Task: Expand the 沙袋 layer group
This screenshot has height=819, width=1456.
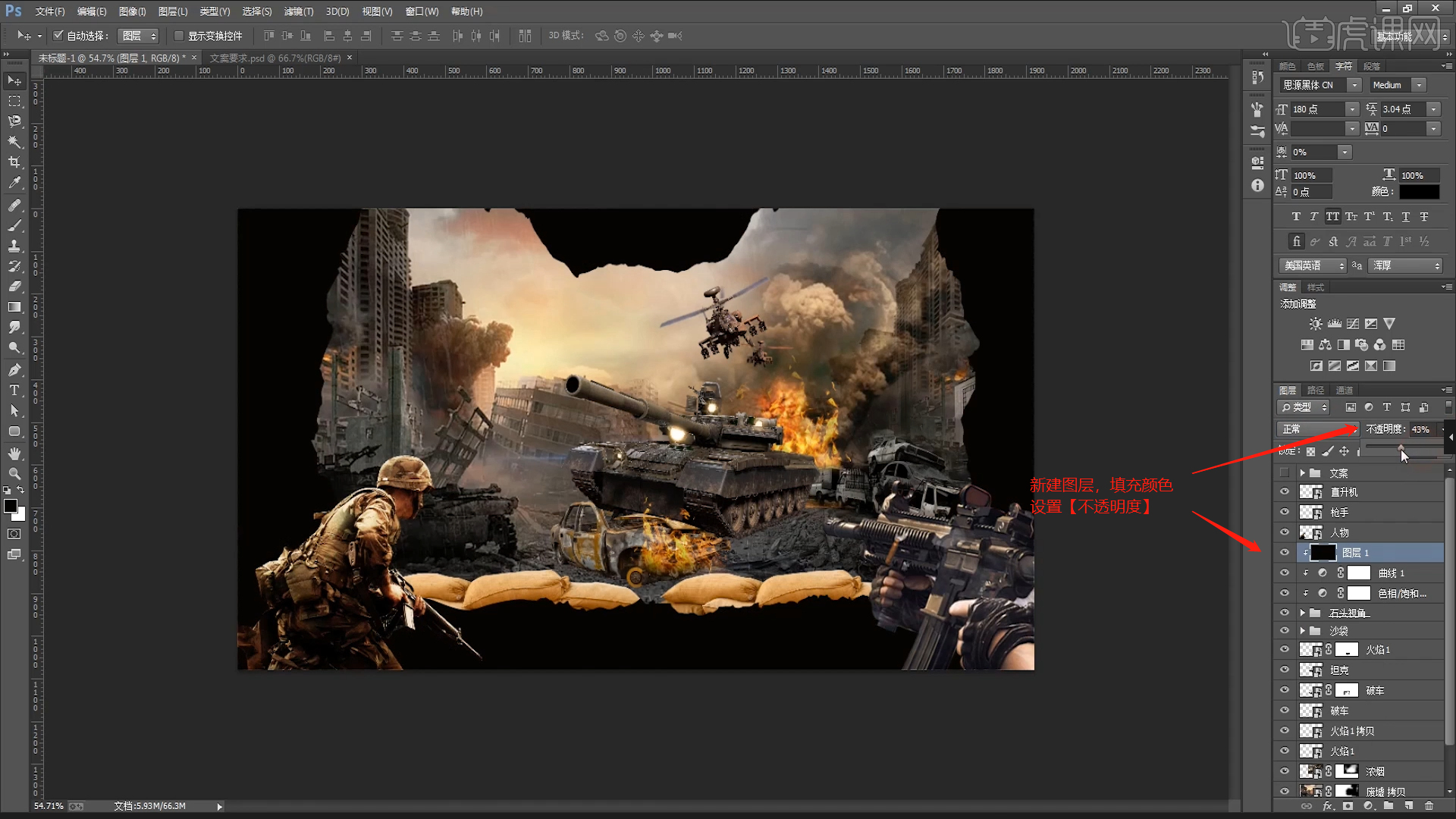Action: [x=1302, y=631]
